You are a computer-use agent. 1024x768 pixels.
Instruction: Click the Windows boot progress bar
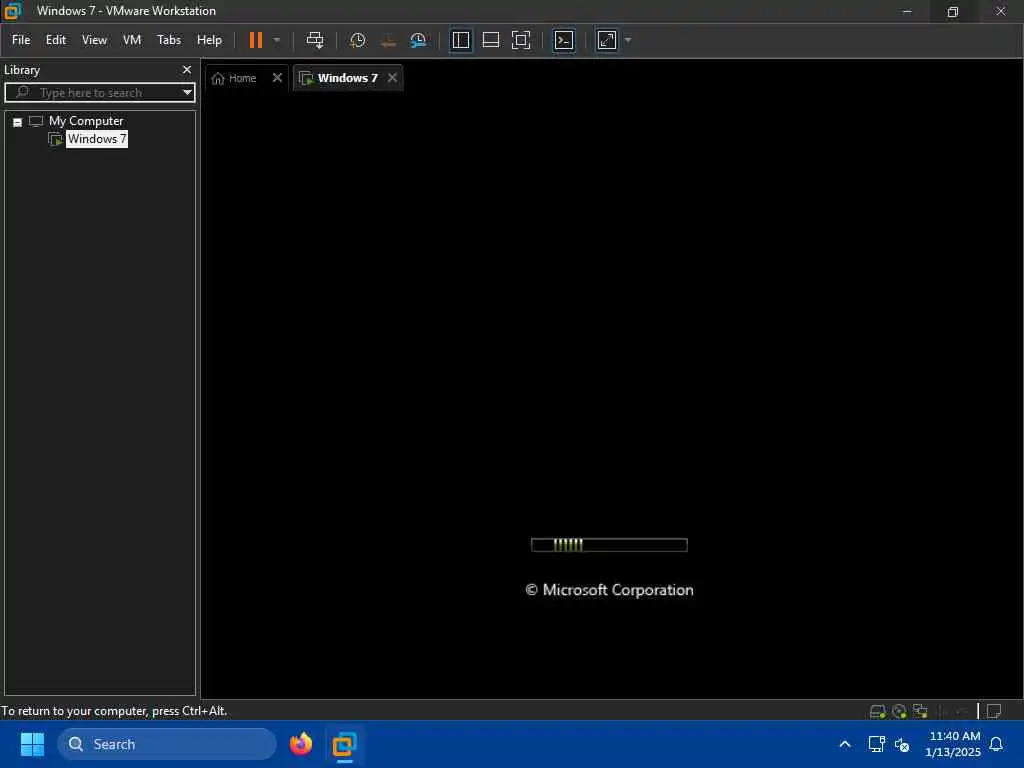[609, 545]
